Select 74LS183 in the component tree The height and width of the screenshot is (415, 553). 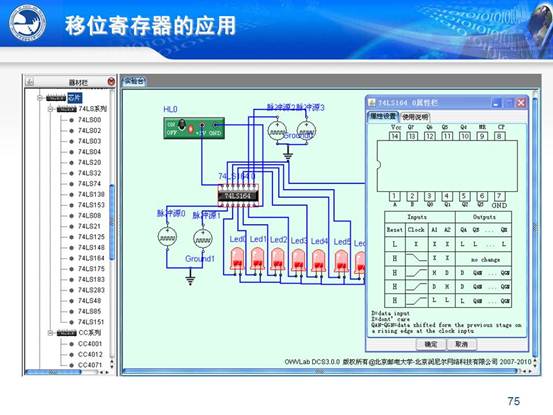tap(91, 279)
